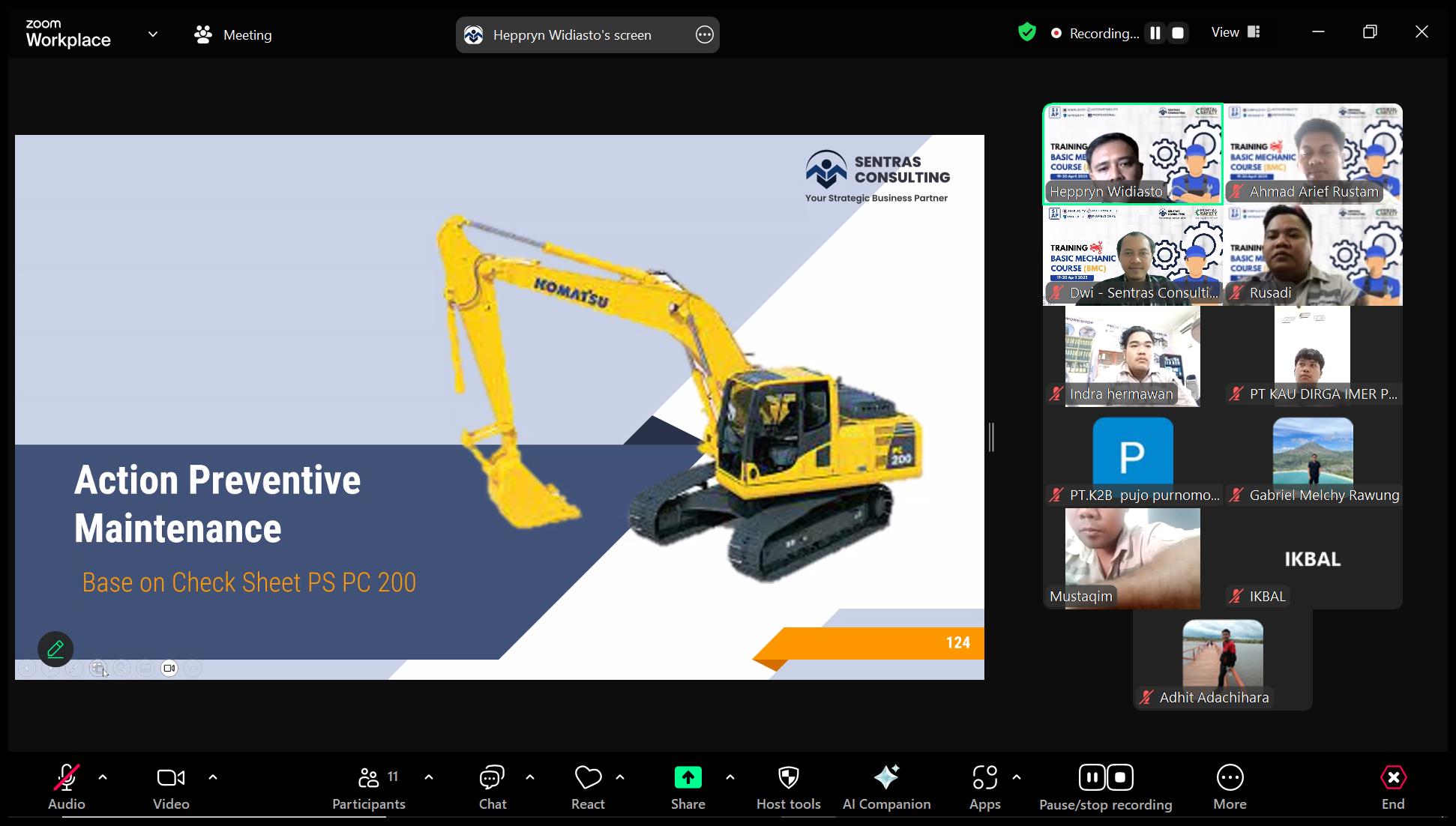Viewport: 1456px width, 826px height.
Task: Click the see all slides icon
Action: click(x=98, y=668)
